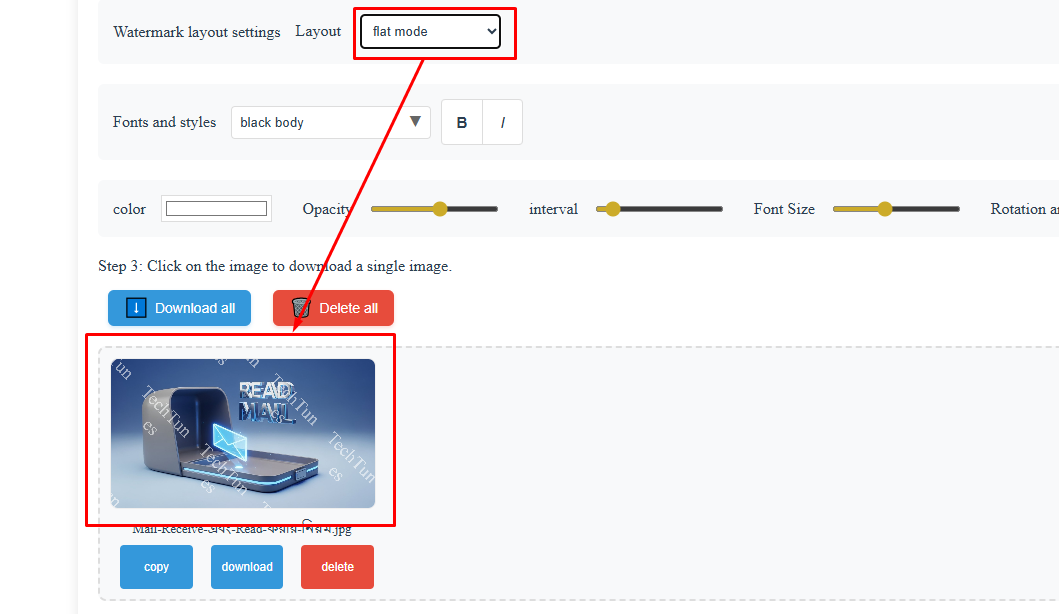Click the Watermark layout settings label
Viewport: 1059px width, 614px height.
pos(197,32)
